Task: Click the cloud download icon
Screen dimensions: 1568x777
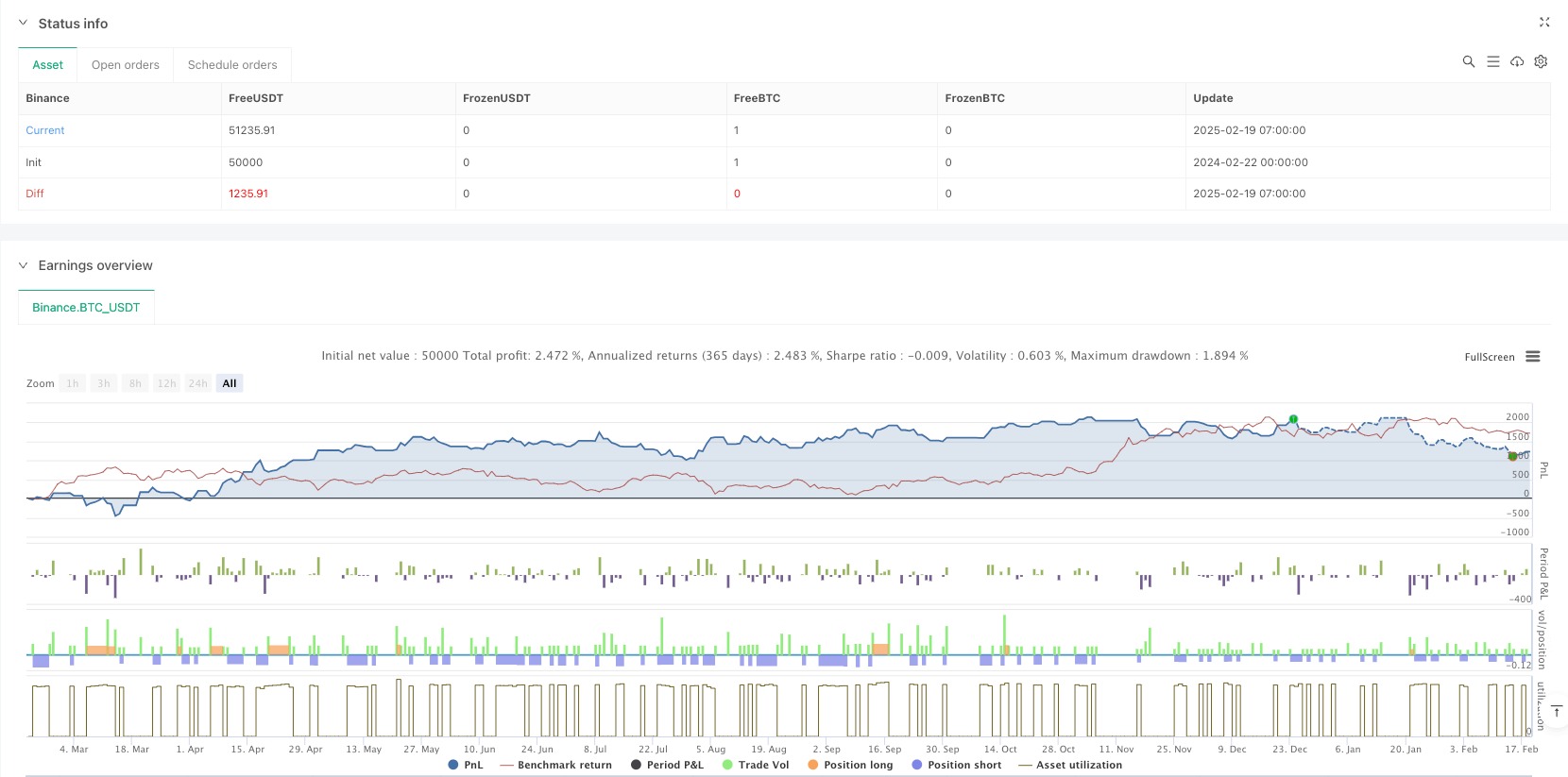Action: coord(1517,61)
